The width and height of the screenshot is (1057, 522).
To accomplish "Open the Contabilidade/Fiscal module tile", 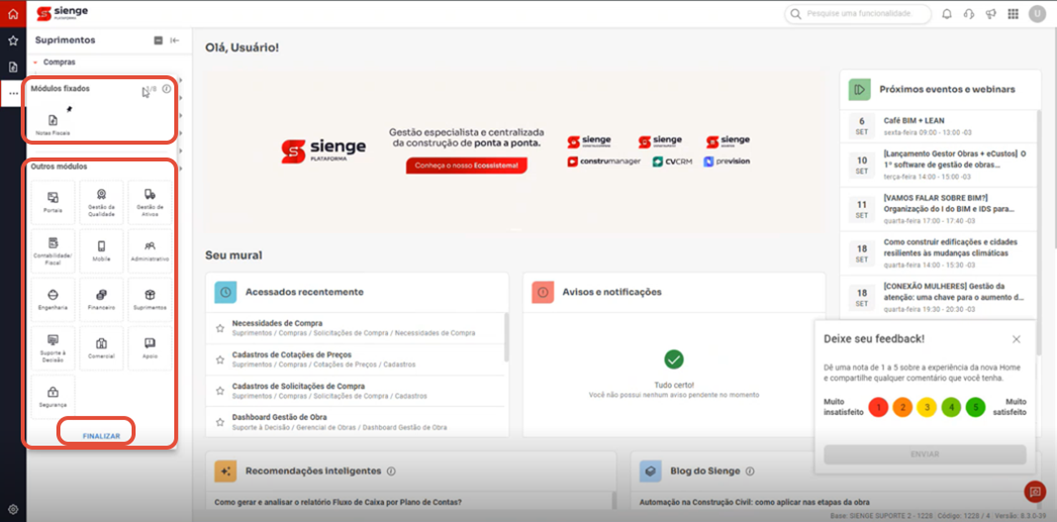I will [53, 251].
